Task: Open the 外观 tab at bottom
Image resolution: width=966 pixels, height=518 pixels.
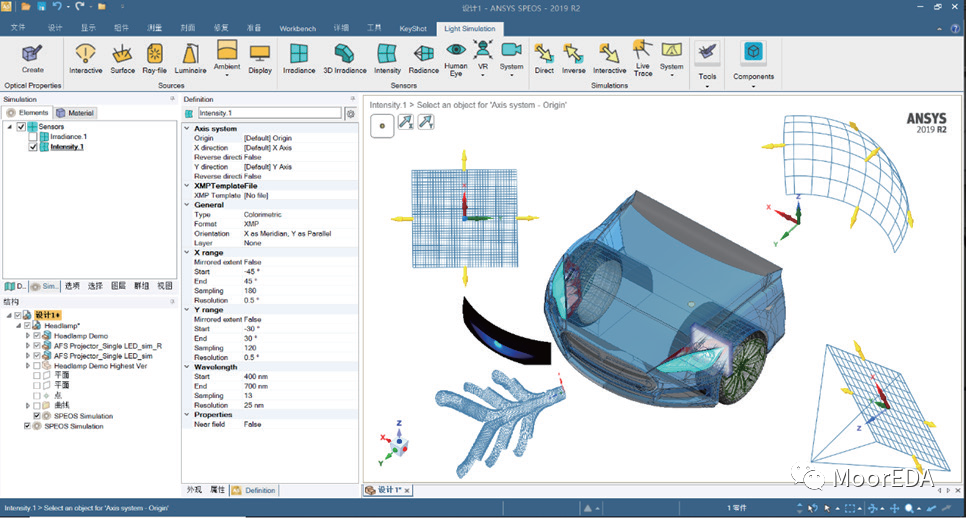Action: pyautogui.click(x=195, y=490)
